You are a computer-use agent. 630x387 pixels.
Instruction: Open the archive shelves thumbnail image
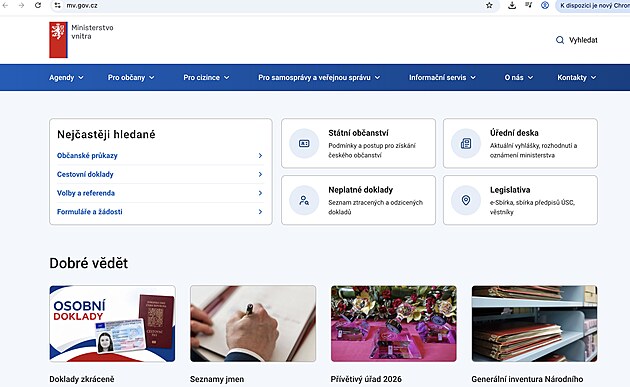(x=534, y=324)
